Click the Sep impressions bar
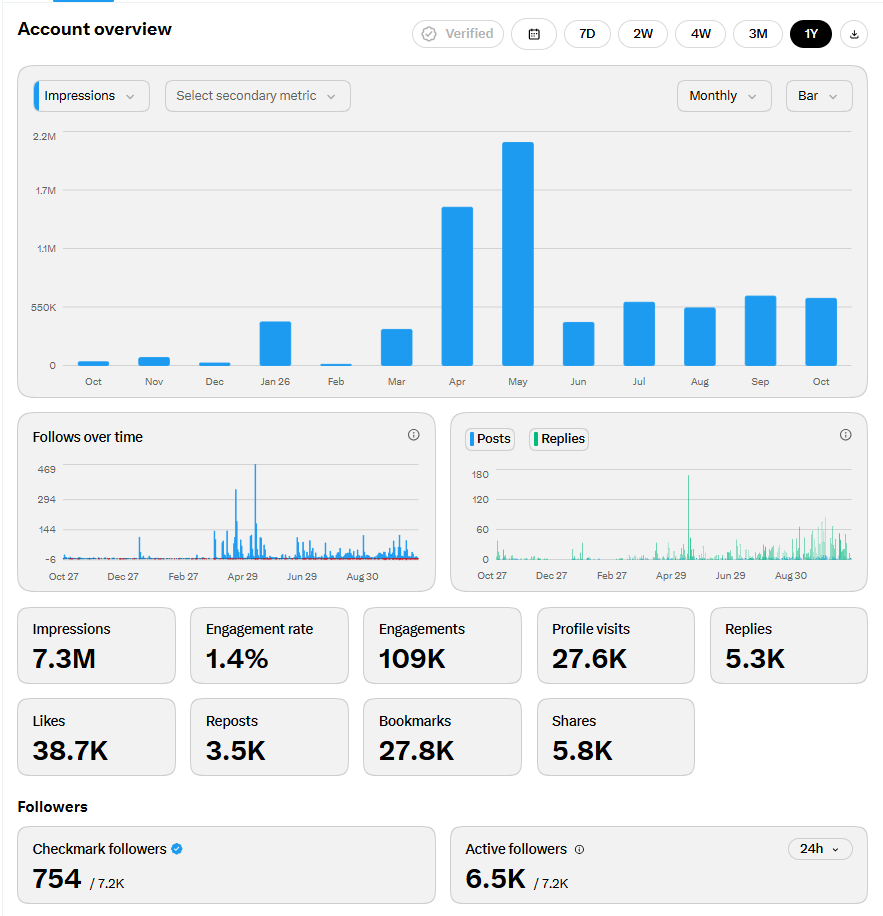 click(x=760, y=331)
